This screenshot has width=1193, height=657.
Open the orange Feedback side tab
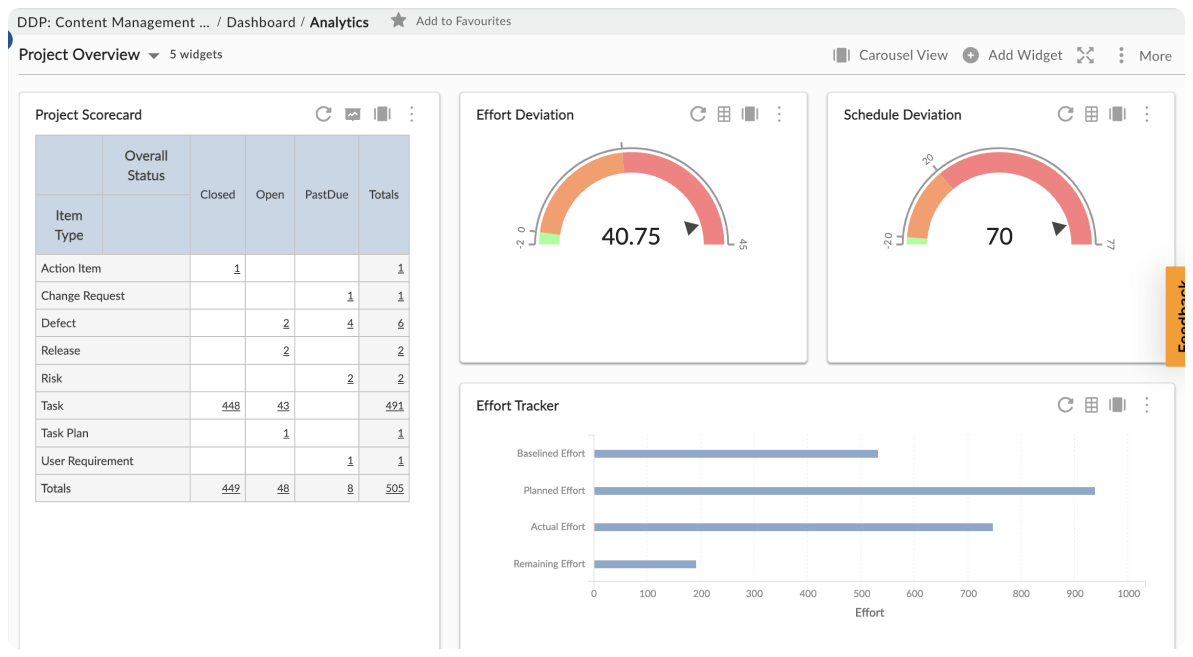(x=1178, y=316)
